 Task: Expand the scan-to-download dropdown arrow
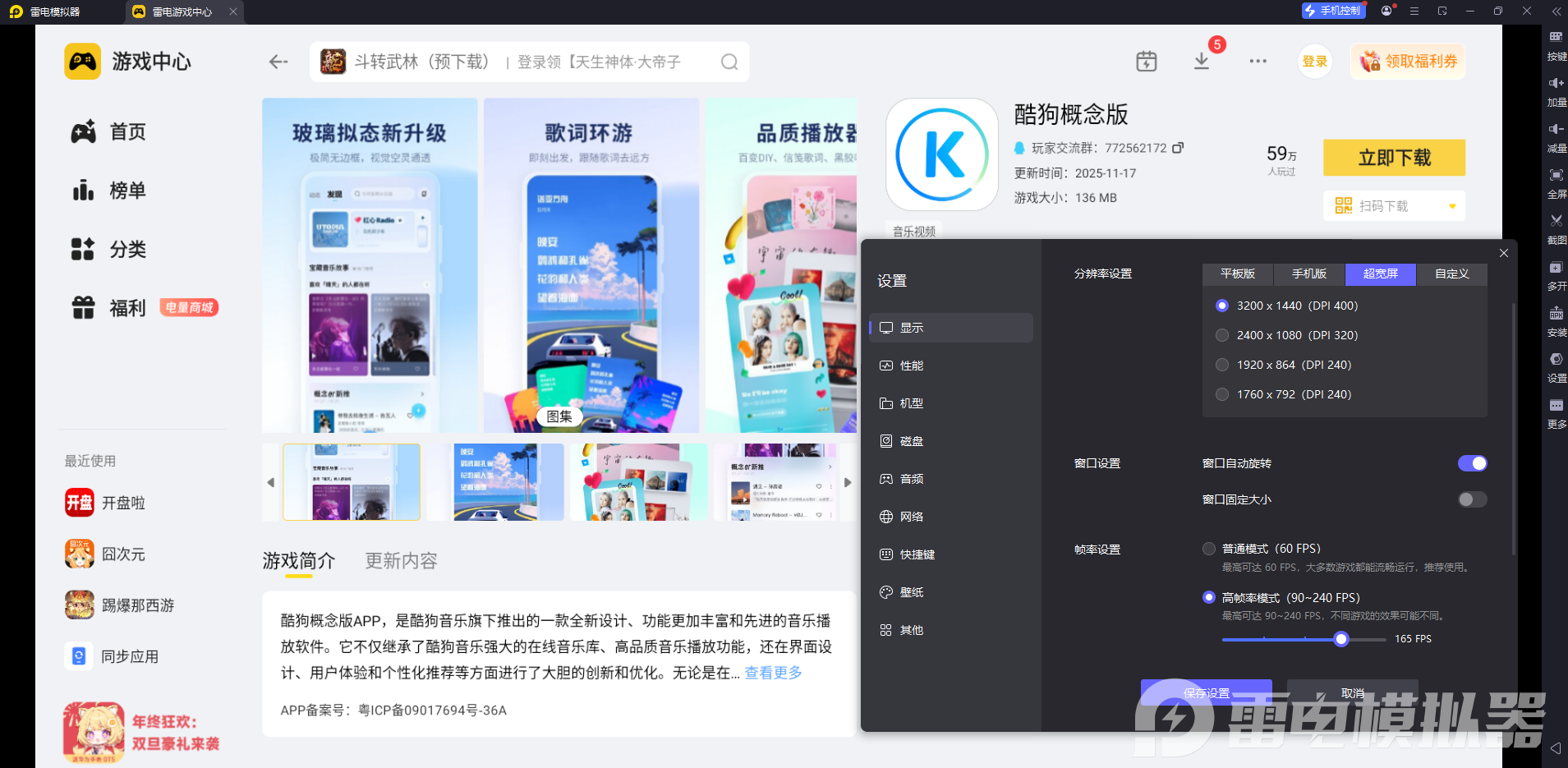click(1452, 206)
